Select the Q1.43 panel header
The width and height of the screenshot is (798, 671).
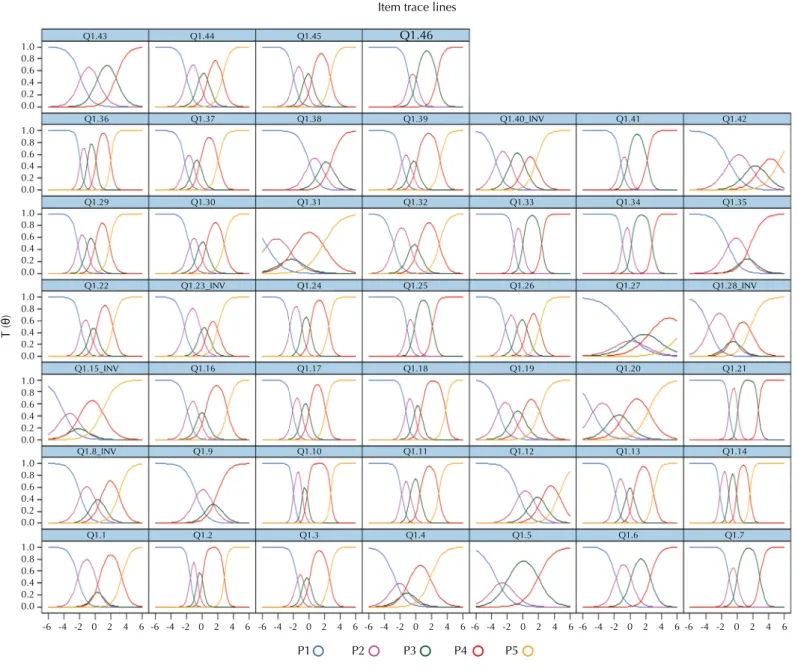[x=95, y=36]
